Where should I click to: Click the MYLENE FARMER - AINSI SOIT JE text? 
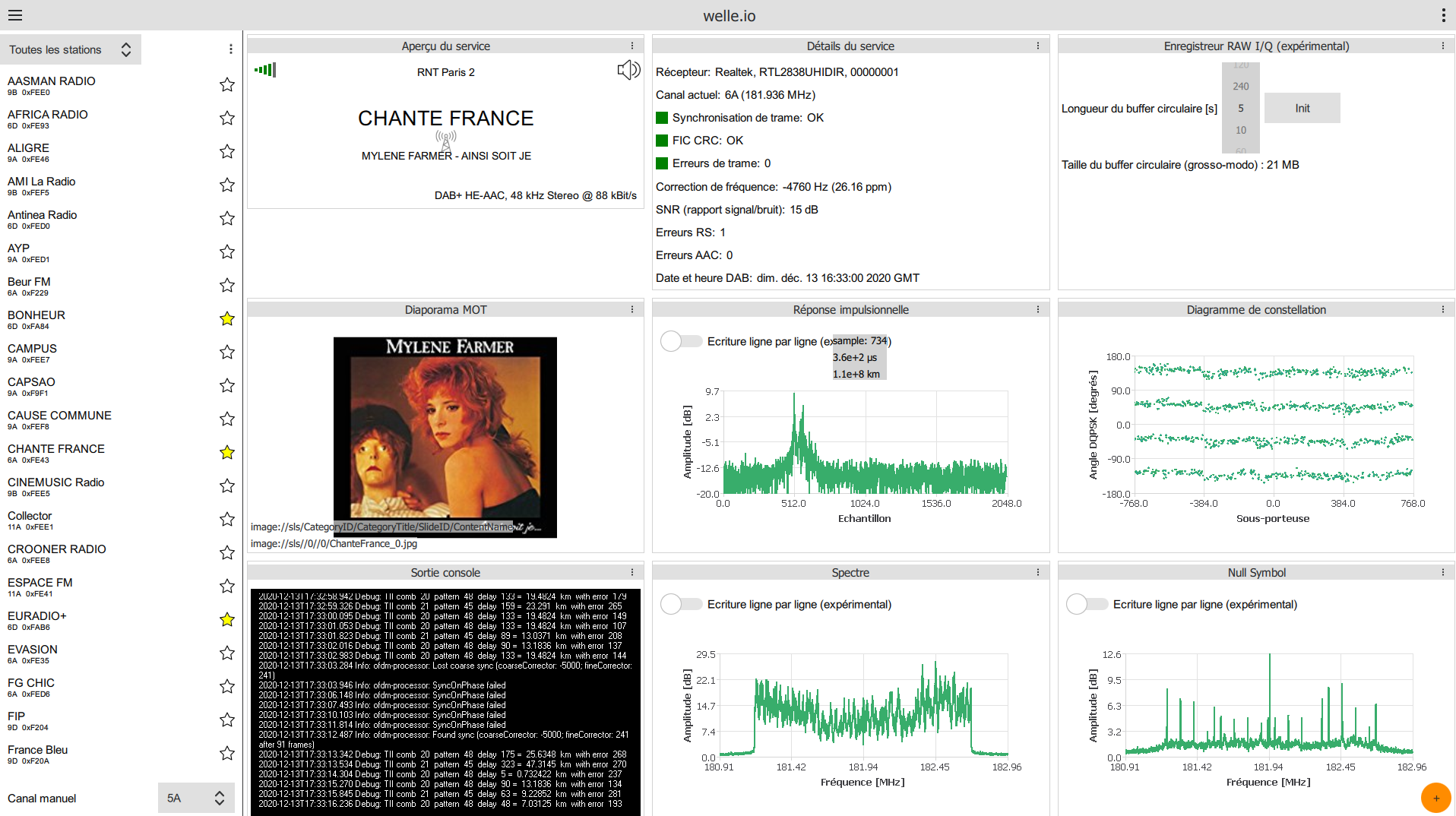[x=446, y=156]
